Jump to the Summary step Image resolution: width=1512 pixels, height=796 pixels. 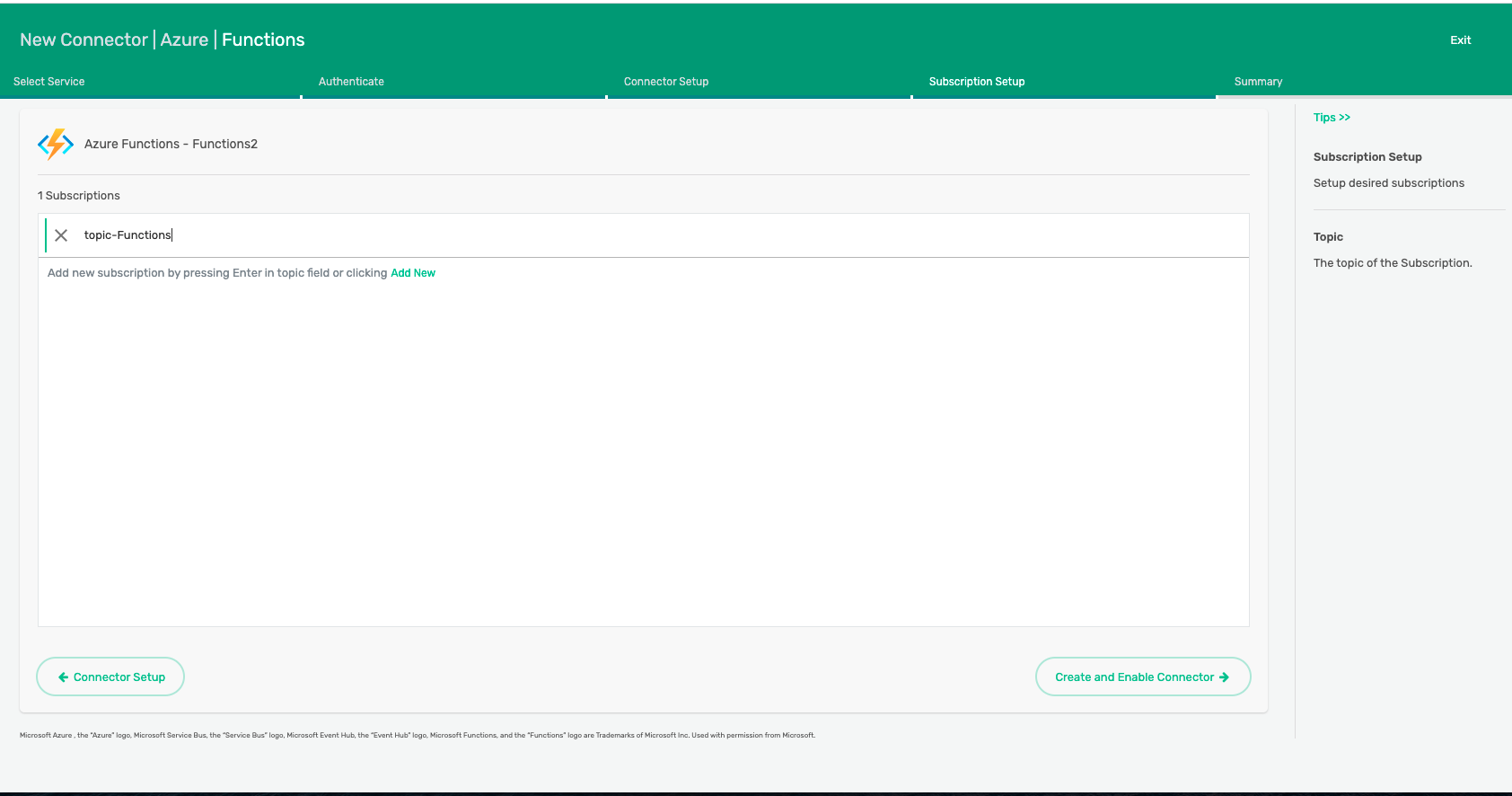pos(1258,82)
